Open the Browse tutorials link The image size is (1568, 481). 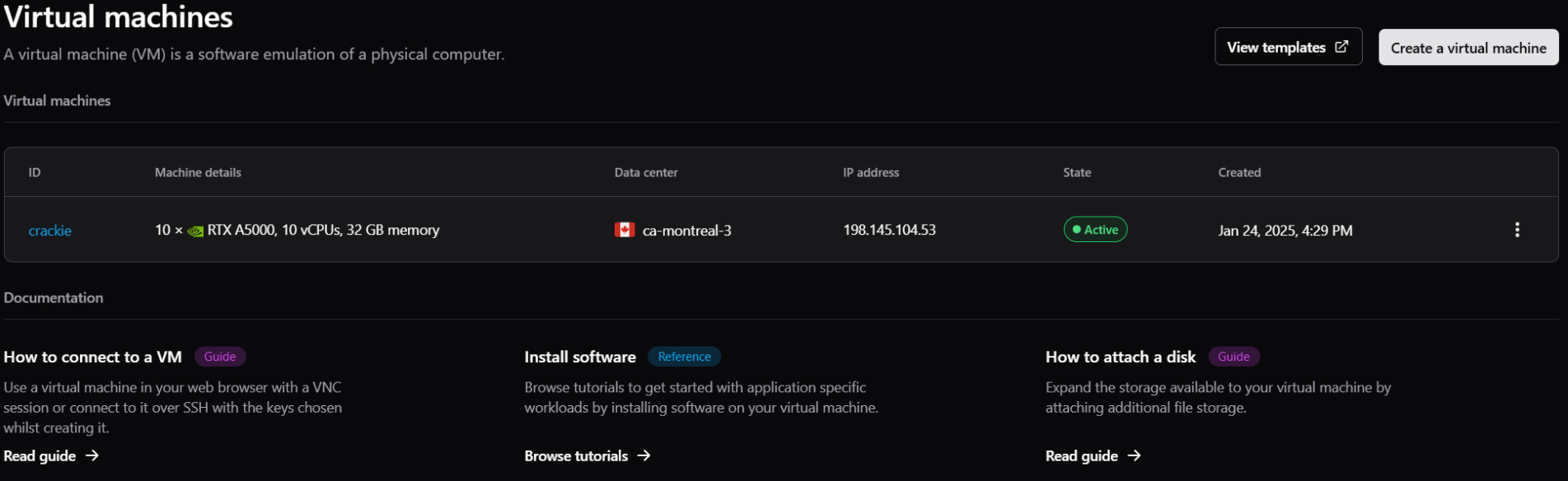(x=587, y=455)
